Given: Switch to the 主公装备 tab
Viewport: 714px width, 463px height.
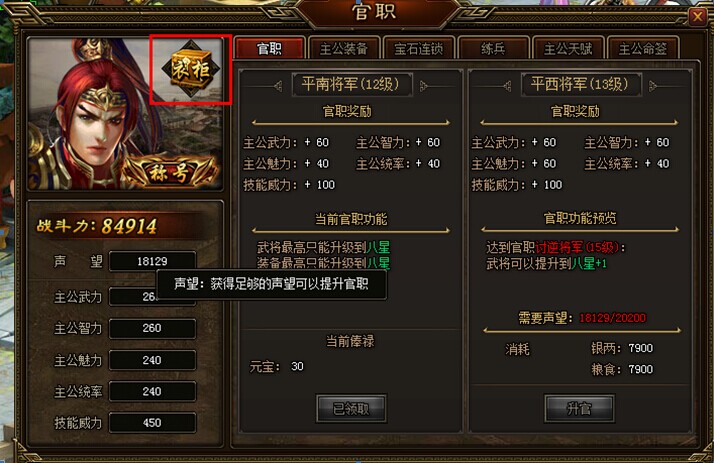Looking at the screenshot, I should point(344,48).
